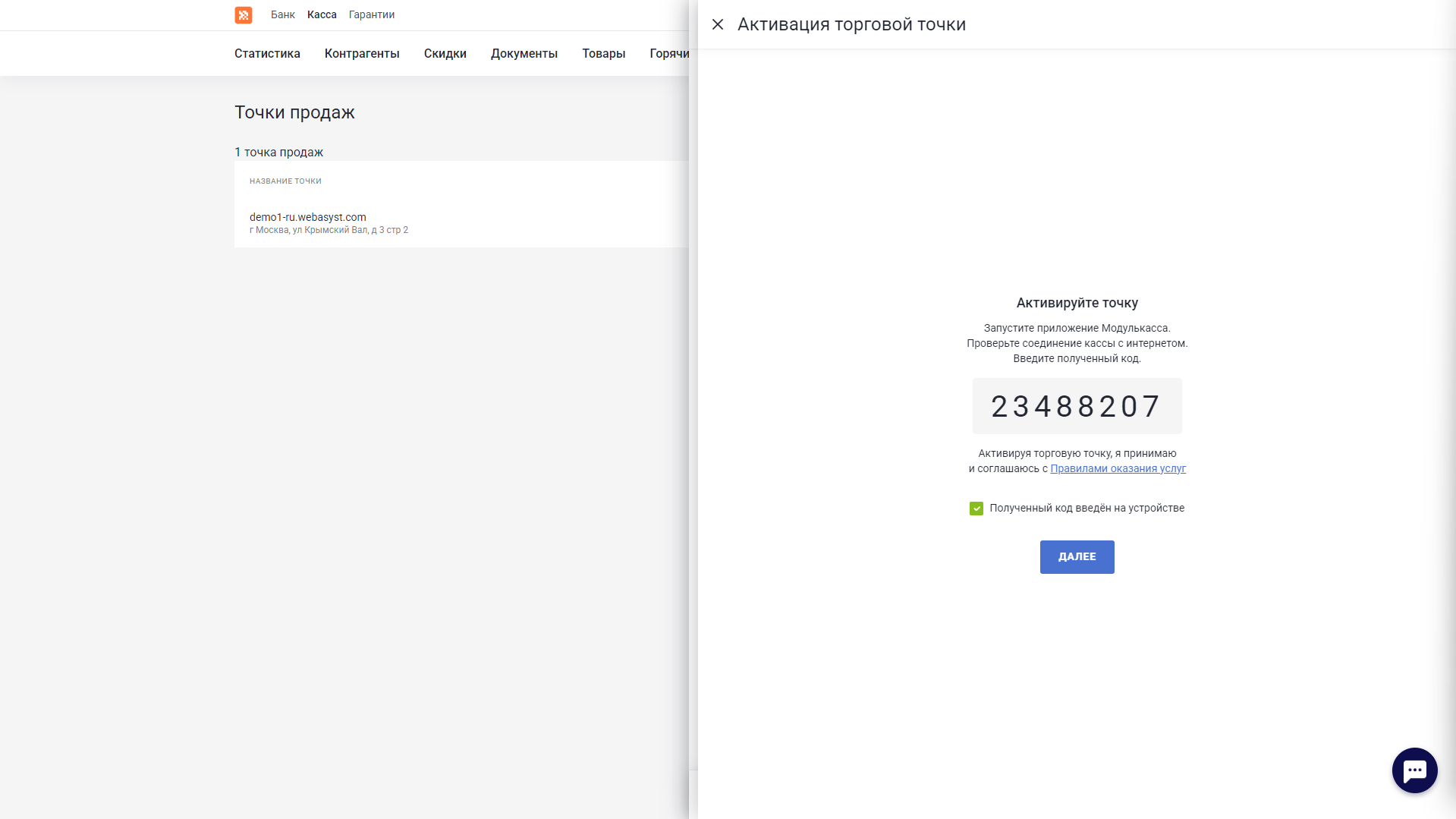Click the partially hidden Горячи tab
1456x819 pixels.
point(668,54)
